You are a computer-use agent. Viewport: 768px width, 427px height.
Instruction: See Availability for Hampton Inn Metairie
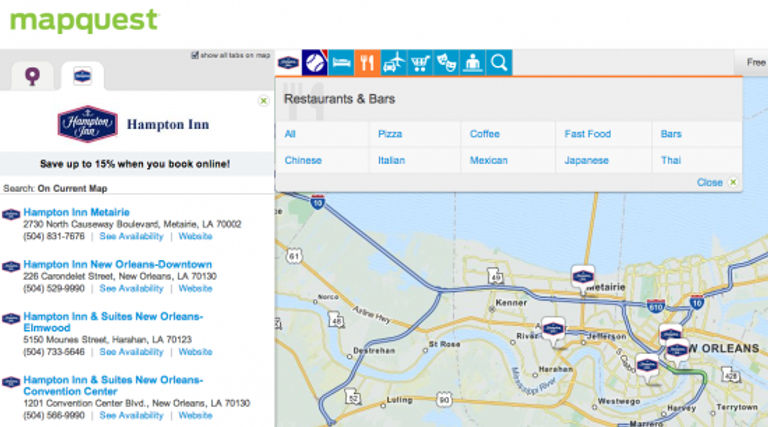click(131, 236)
